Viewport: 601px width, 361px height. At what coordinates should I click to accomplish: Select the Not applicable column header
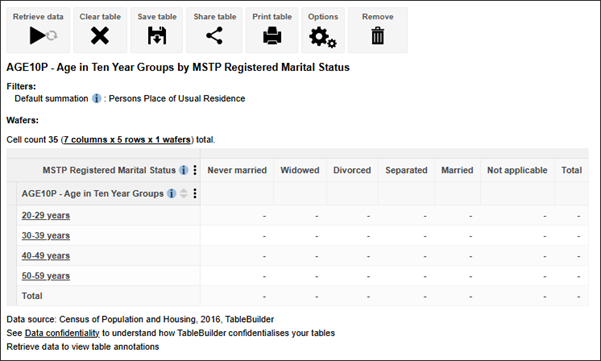point(517,170)
